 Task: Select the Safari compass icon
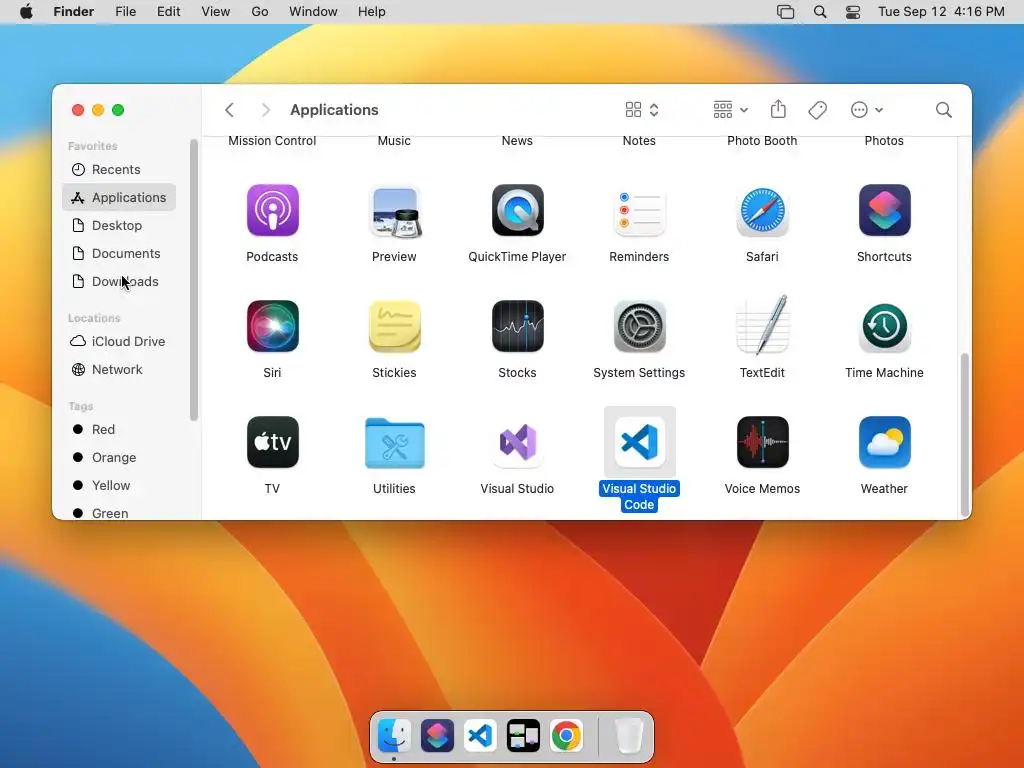tap(762, 211)
